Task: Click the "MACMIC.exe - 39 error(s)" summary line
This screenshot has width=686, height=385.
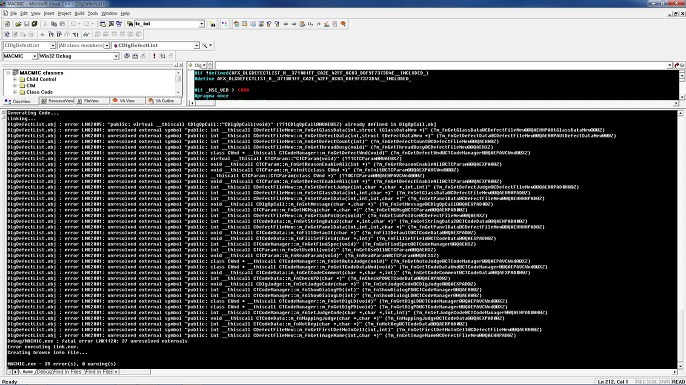Action: pos(62,364)
